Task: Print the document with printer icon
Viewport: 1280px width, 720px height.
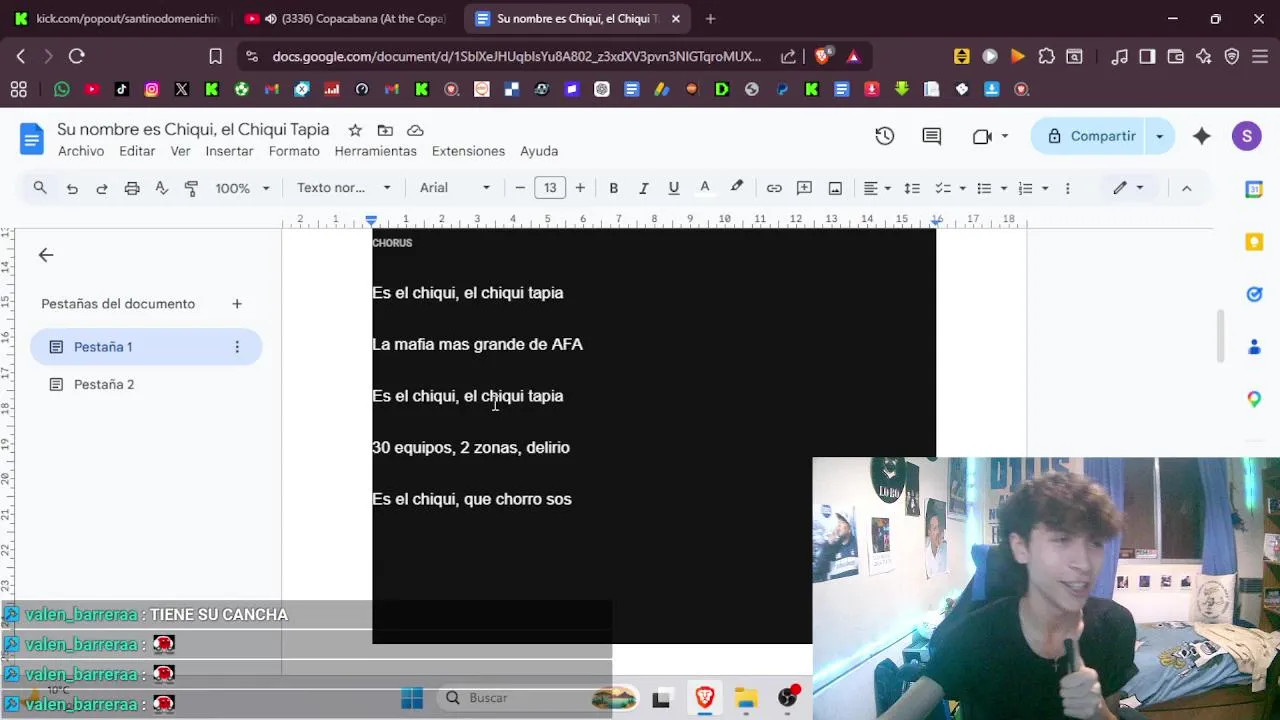Action: tap(132, 188)
